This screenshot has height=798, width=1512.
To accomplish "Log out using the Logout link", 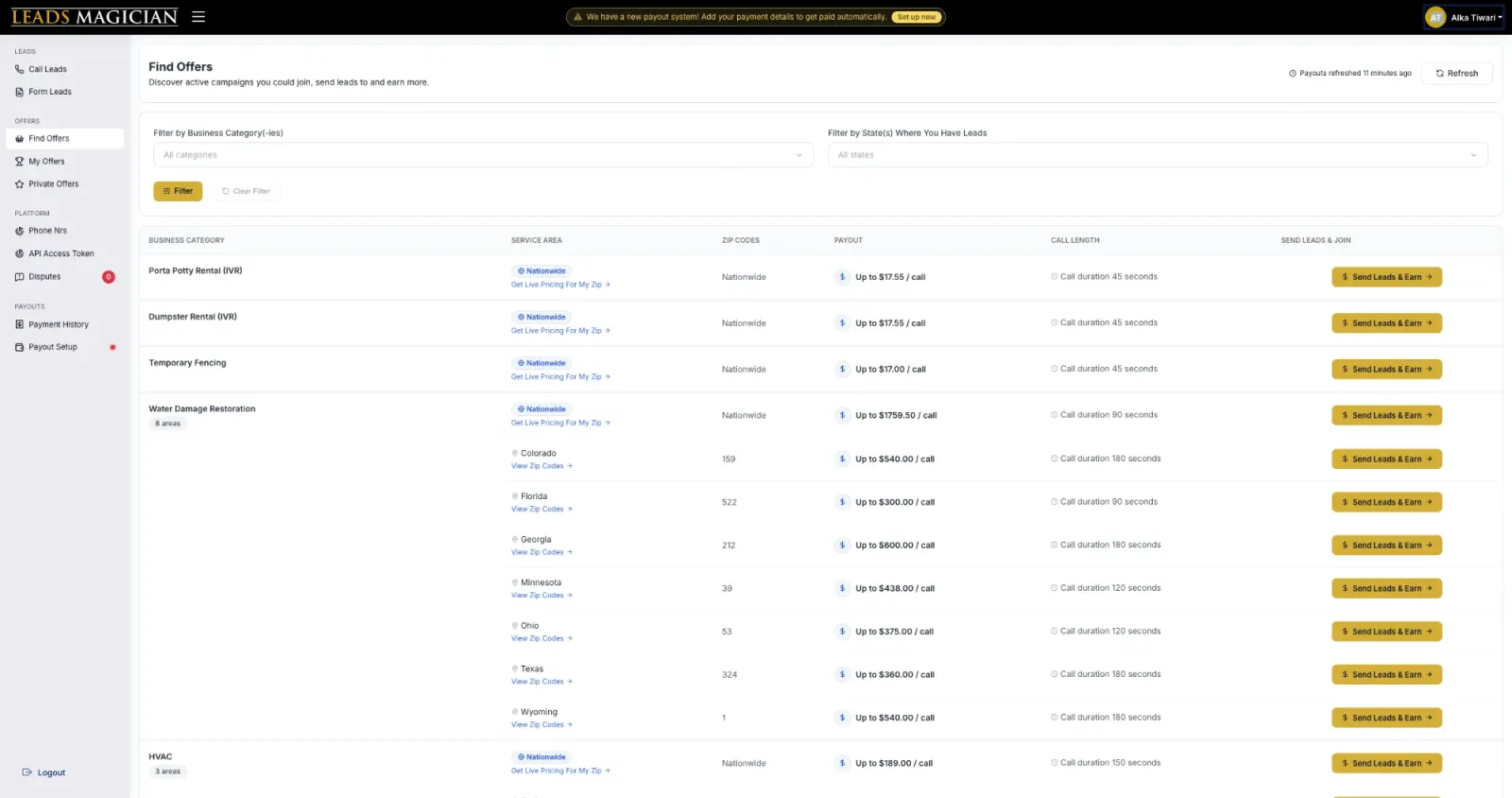I will coord(43,772).
